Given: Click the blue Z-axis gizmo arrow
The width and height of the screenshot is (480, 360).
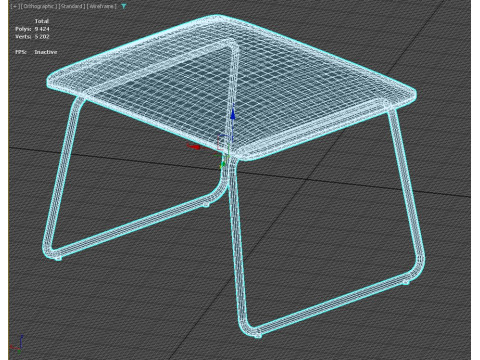Looking at the screenshot, I should 233,113.
